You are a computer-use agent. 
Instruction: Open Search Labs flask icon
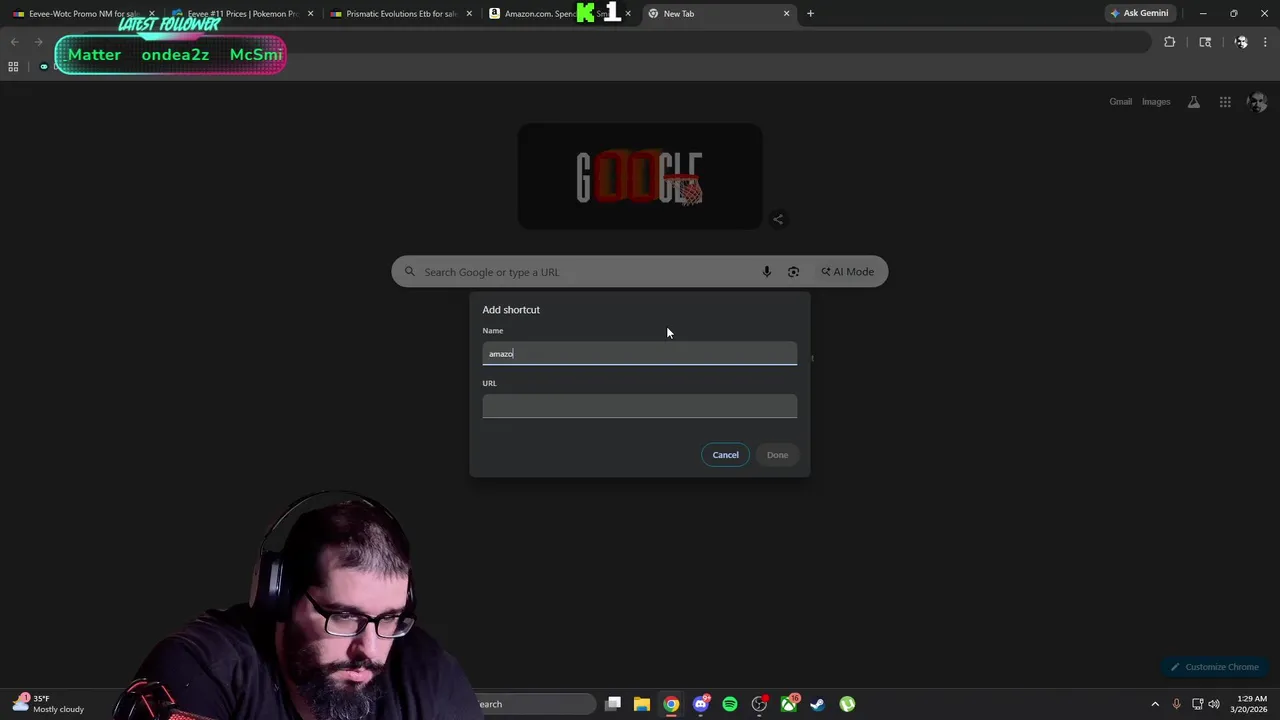[x=1194, y=102]
